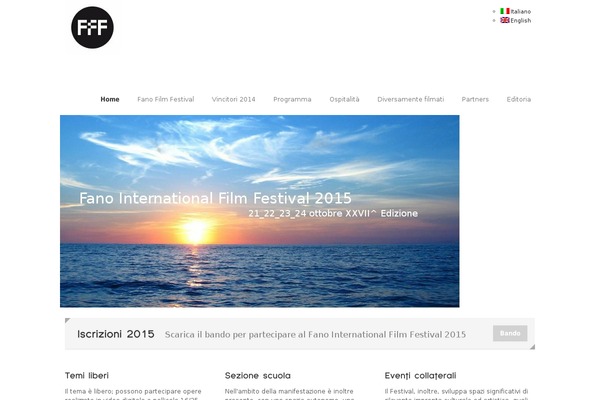Open the Partners menu item
Image resolution: width=600 pixels, height=400 pixels.
click(475, 99)
